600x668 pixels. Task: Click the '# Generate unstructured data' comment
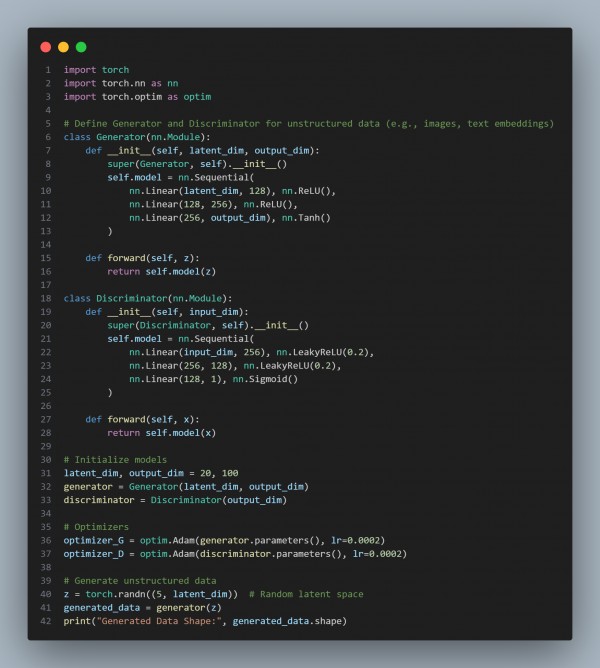pos(139,580)
